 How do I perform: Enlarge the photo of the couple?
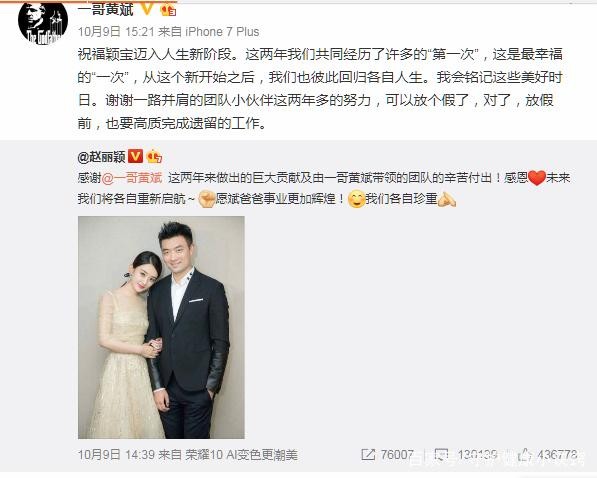(x=161, y=327)
